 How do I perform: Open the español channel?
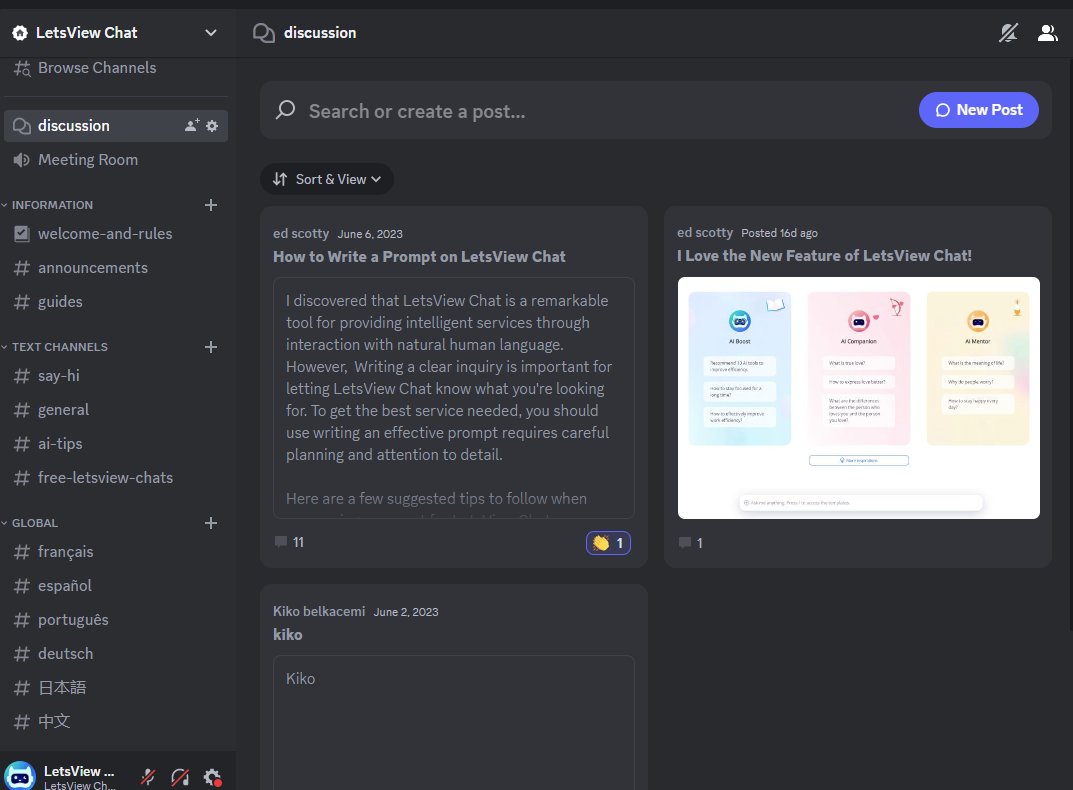pos(116,586)
